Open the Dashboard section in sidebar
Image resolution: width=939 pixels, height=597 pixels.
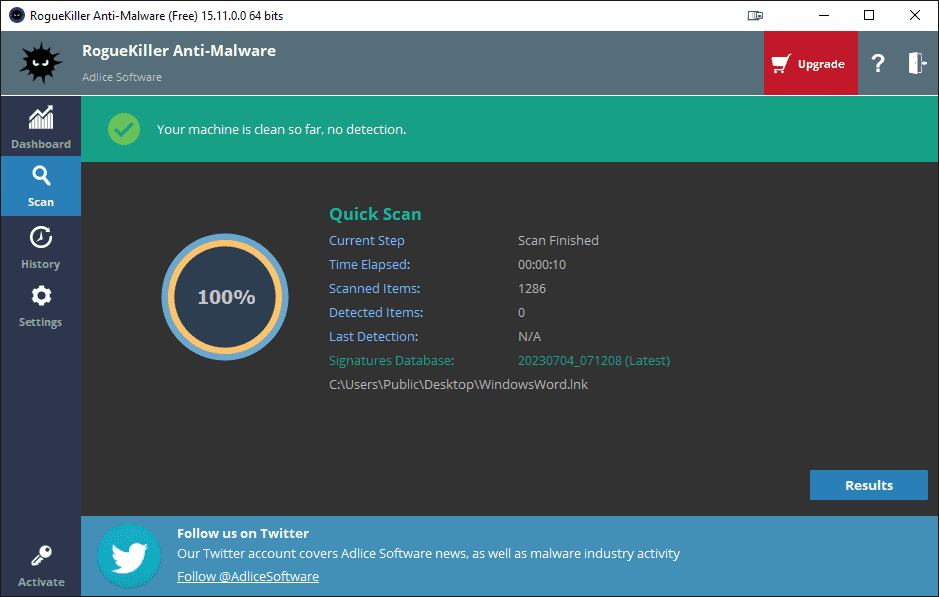click(x=41, y=127)
